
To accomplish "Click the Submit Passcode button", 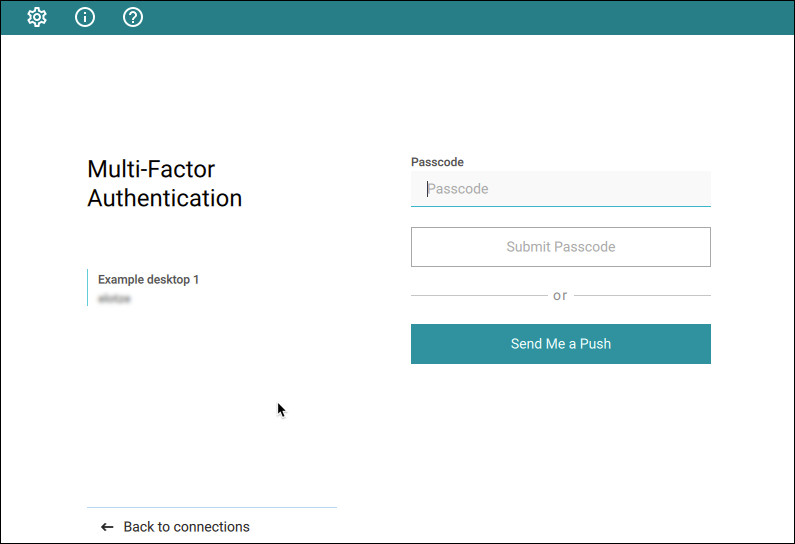I will (x=561, y=247).
